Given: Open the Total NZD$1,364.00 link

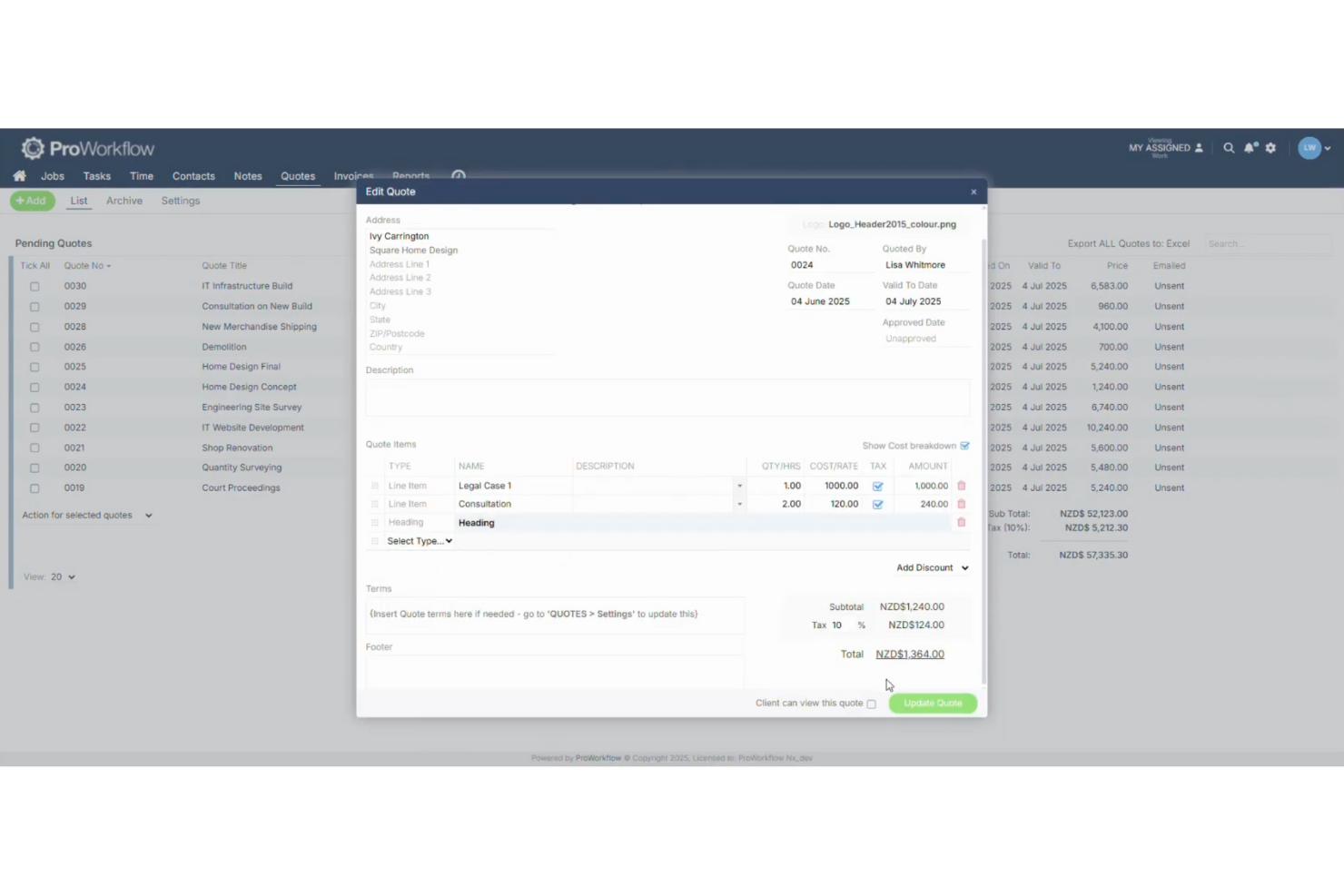Looking at the screenshot, I should pyautogui.click(x=909, y=654).
